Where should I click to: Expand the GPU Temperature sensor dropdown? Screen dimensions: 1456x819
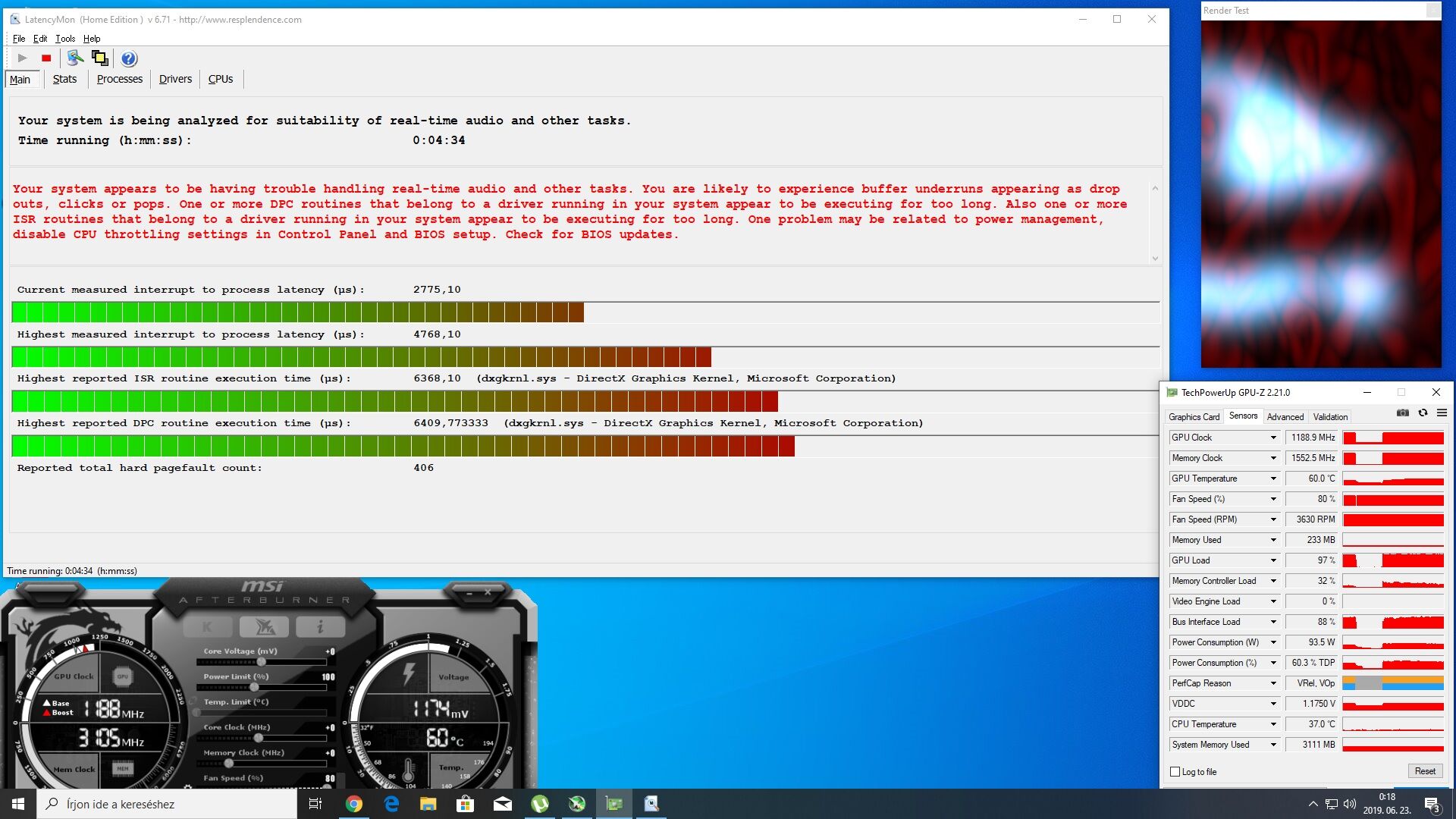pos(1273,479)
